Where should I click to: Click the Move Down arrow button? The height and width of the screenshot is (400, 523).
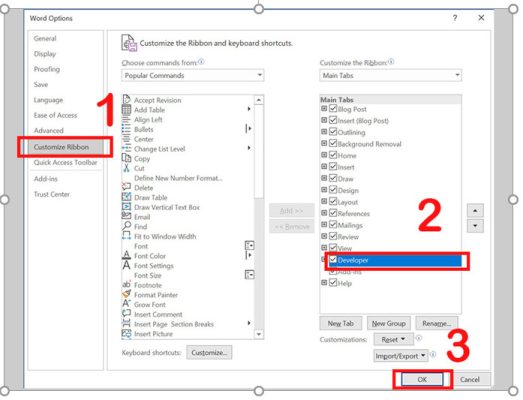click(x=475, y=226)
